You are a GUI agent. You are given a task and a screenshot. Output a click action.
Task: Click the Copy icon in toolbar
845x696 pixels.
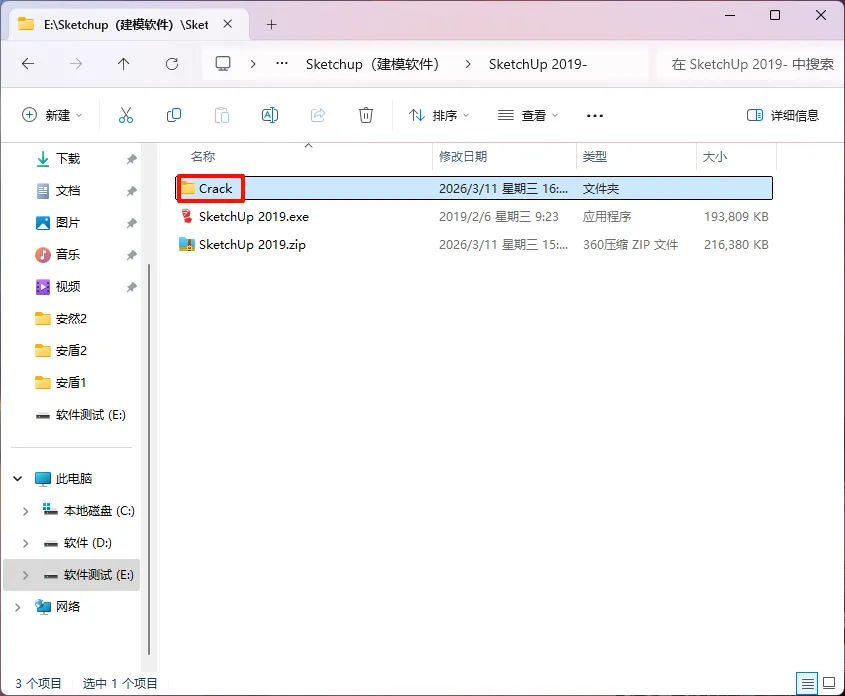tap(174, 115)
